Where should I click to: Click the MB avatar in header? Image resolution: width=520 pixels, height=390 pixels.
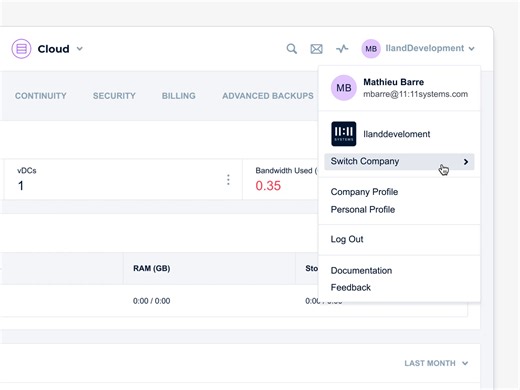(x=371, y=49)
